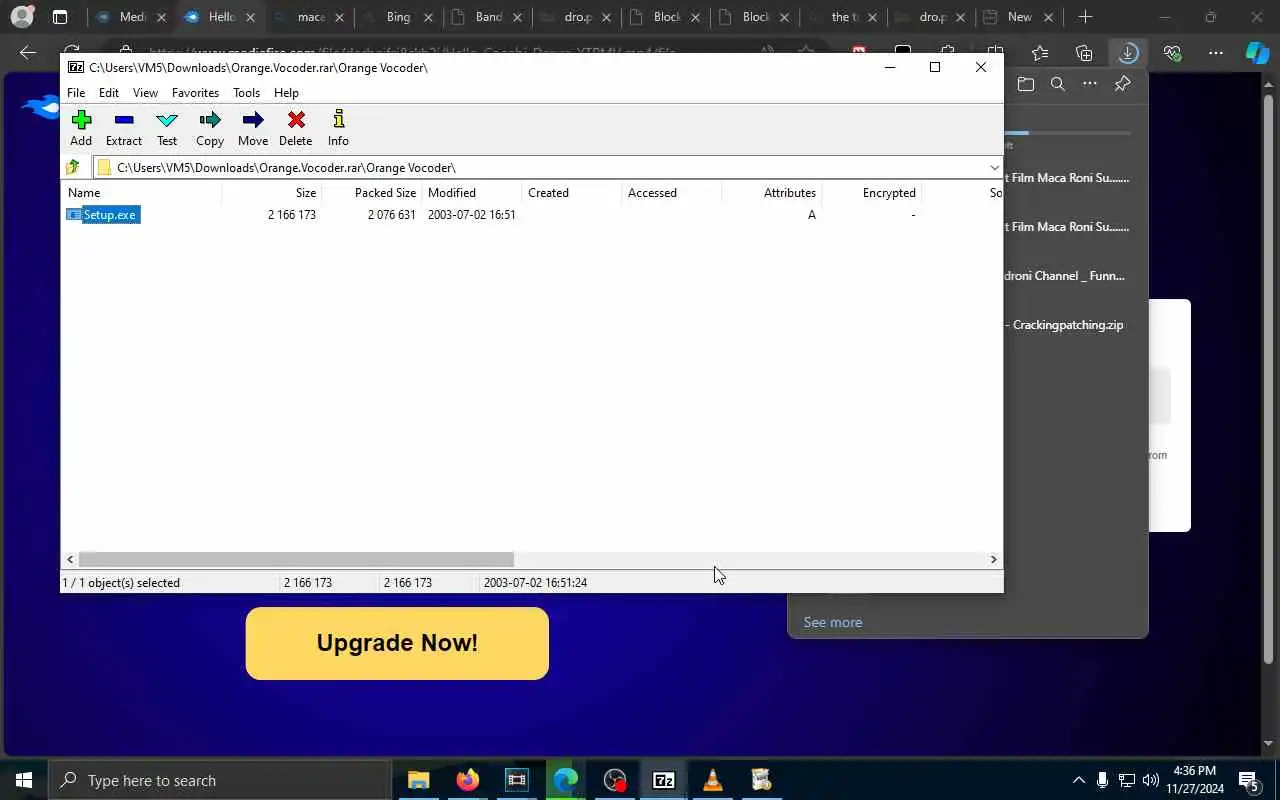1280x800 pixels.
Task: Click search icon in downloads panel
Action: (x=1057, y=84)
